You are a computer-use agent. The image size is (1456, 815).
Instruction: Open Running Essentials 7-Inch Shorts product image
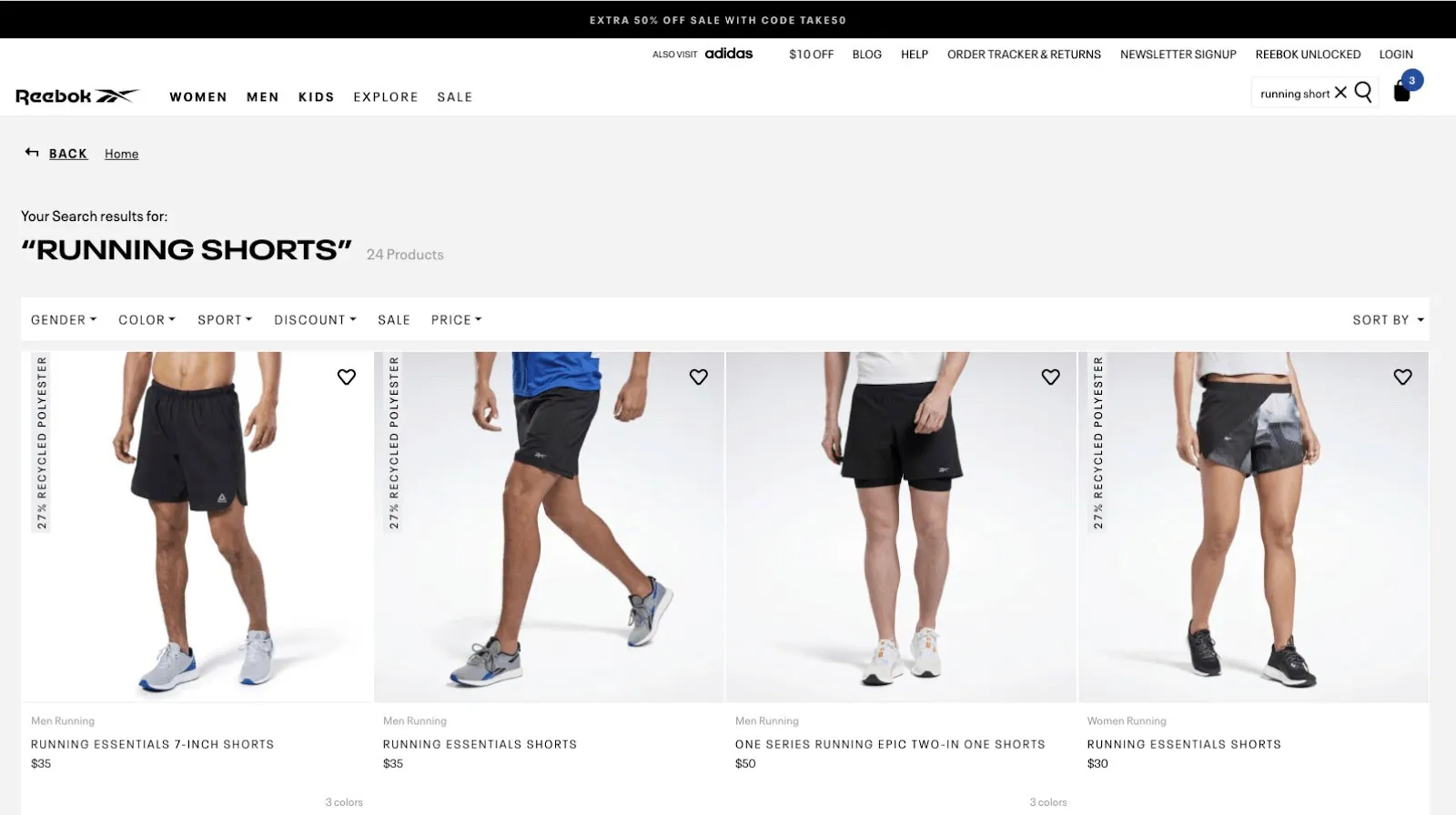197,527
